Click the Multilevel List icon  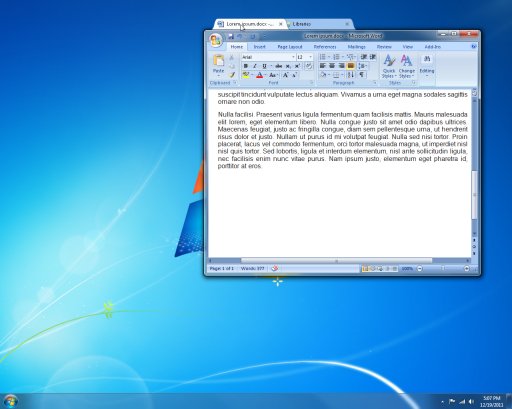click(x=350, y=57)
